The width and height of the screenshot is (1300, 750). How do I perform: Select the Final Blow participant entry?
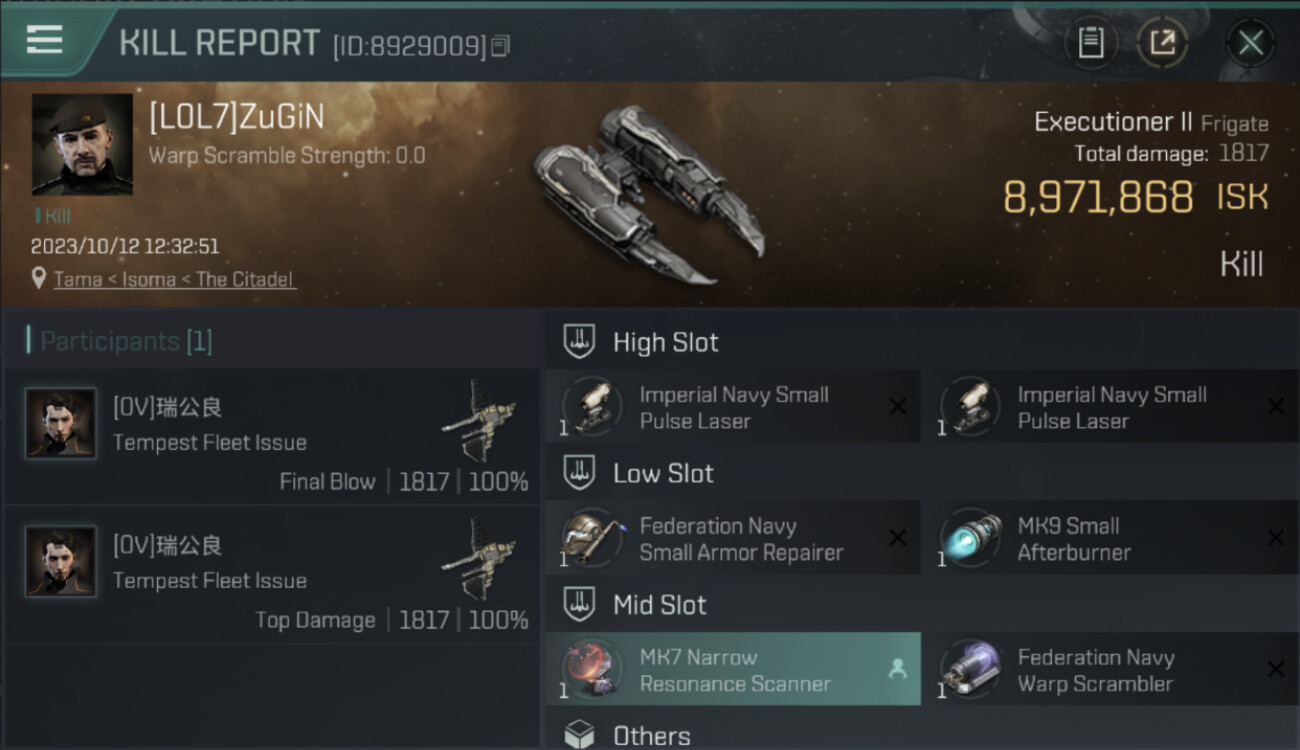[272, 436]
